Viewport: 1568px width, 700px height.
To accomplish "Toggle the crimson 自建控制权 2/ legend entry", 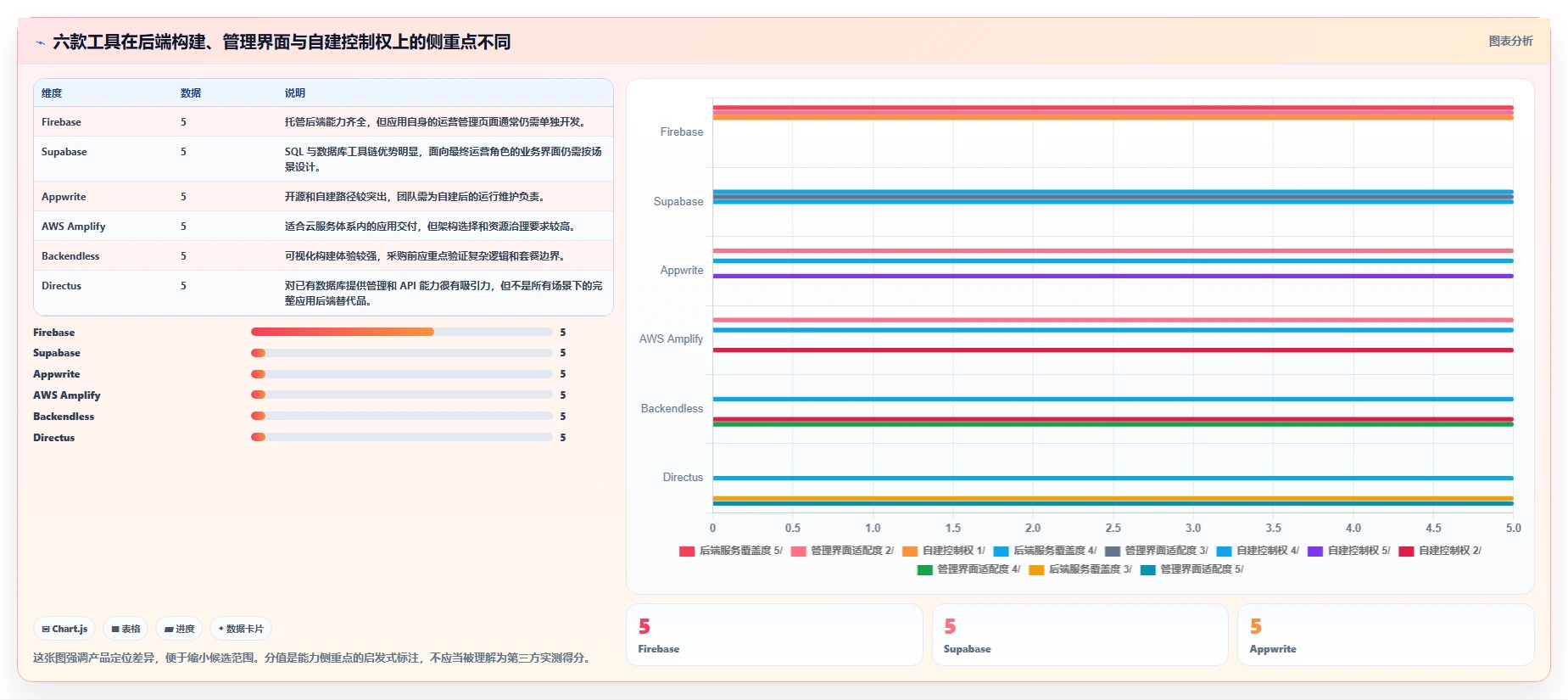I will 1440,551.
